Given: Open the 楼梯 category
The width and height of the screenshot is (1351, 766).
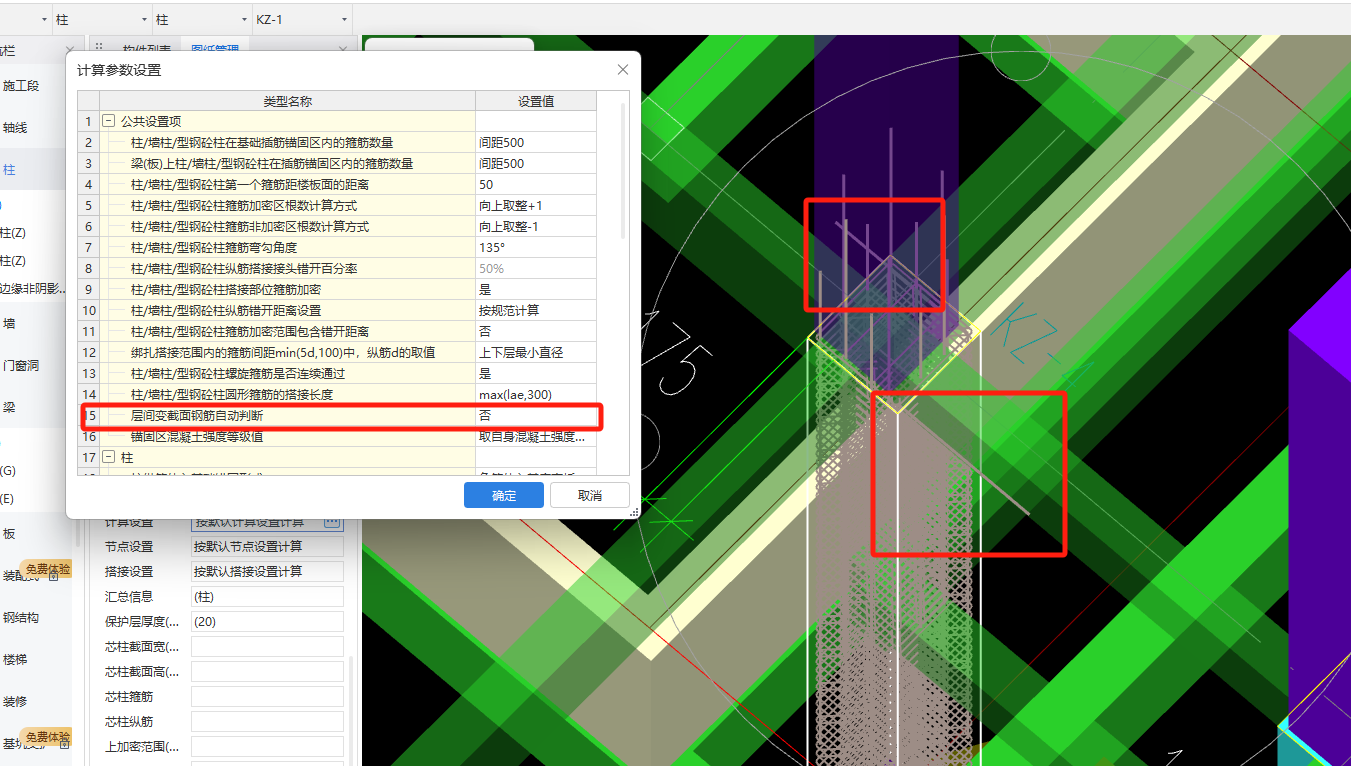Looking at the screenshot, I should (x=15, y=659).
